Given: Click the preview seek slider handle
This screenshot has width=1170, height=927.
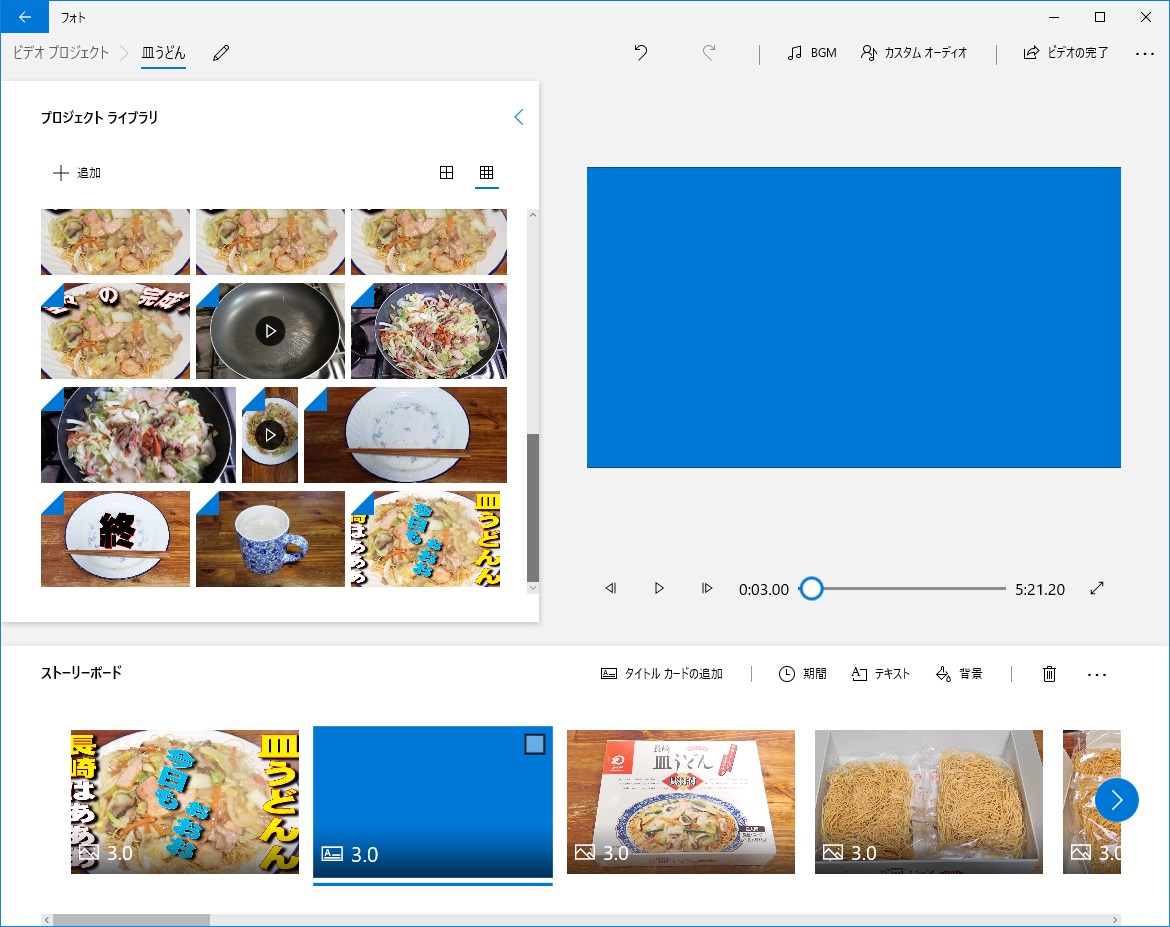Looking at the screenshot, I should 811,588.
